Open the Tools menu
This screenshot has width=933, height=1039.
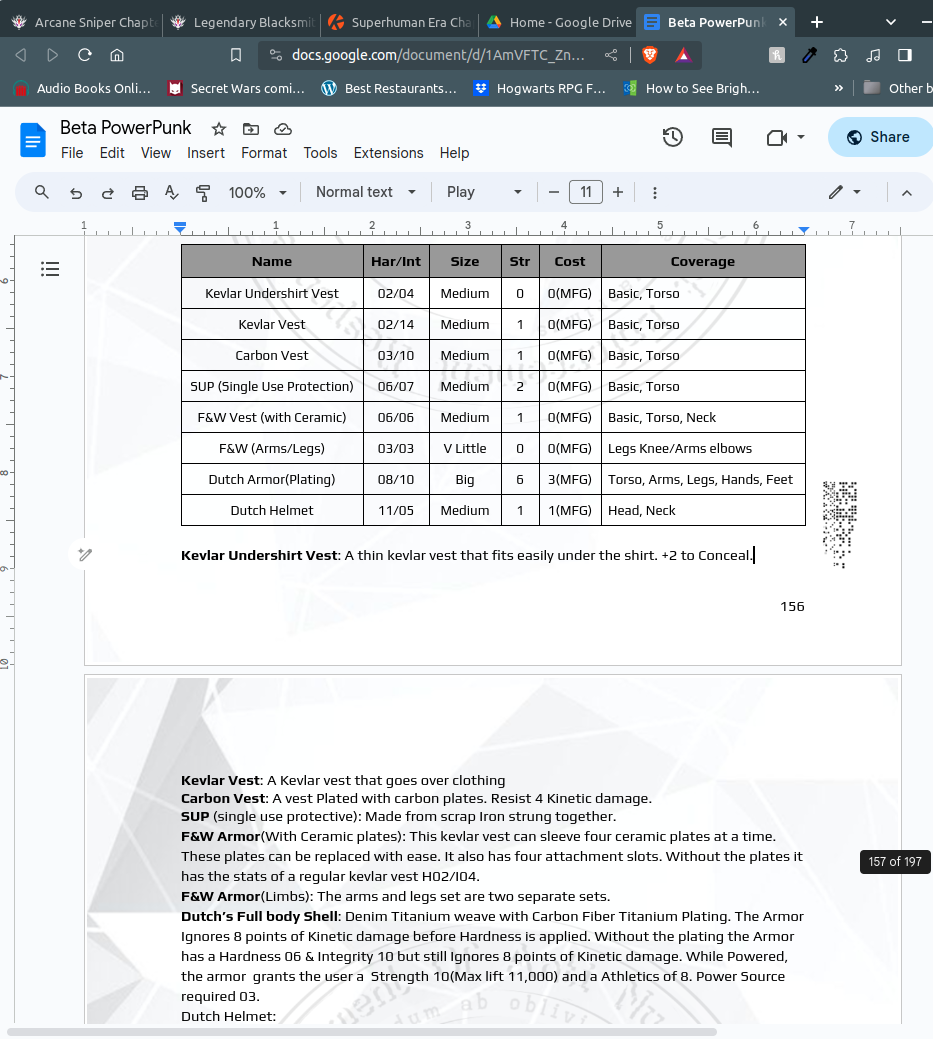[320, 153]
